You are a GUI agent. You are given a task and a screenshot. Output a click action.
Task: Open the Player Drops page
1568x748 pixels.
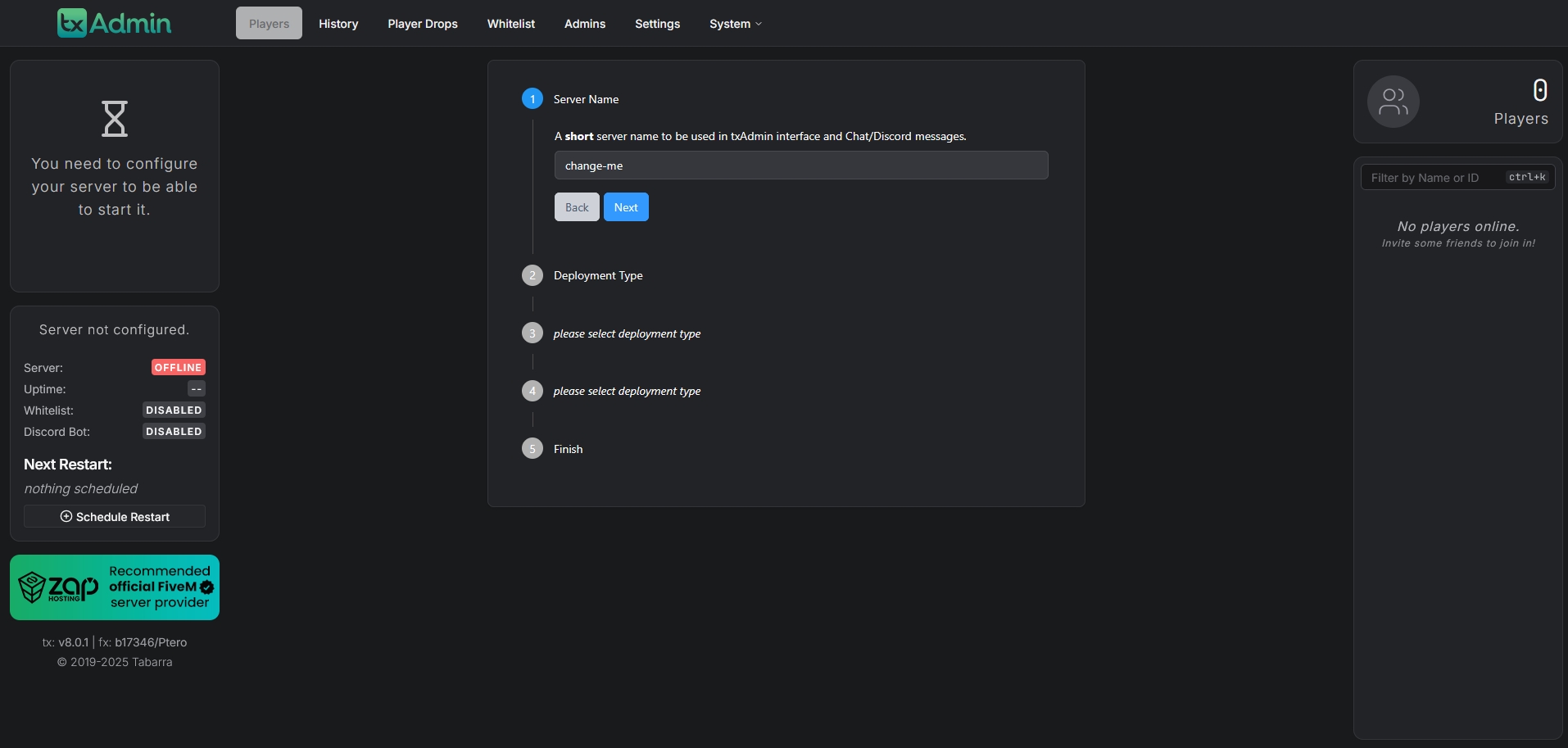click(423, 24)
